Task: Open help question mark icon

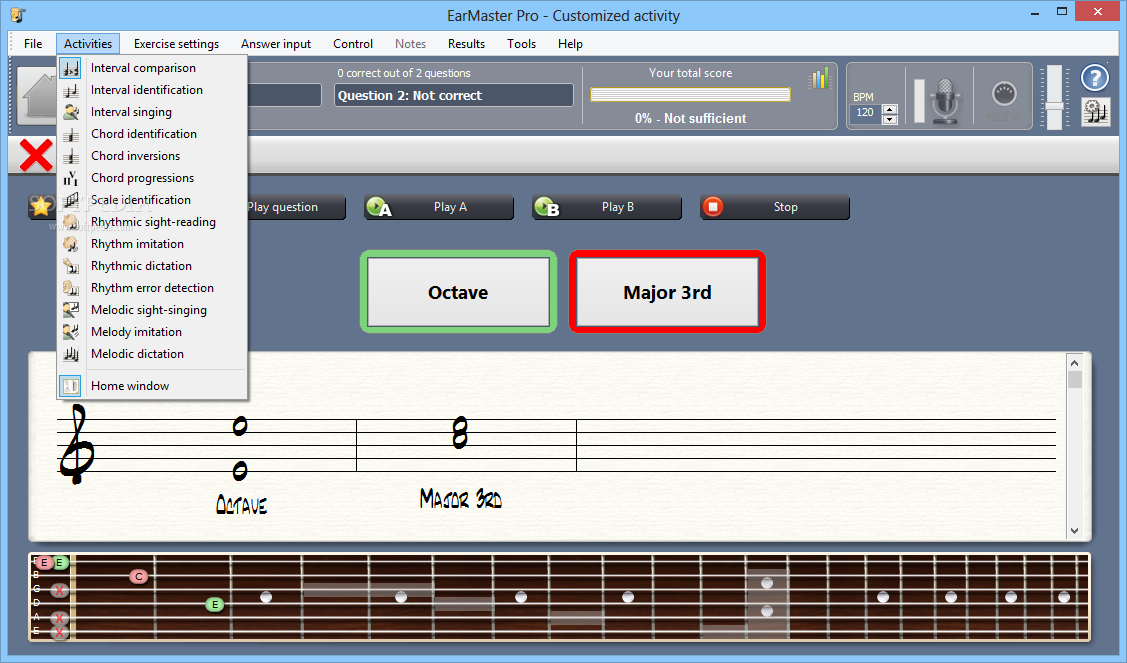Action: (x=1095, y=77)
